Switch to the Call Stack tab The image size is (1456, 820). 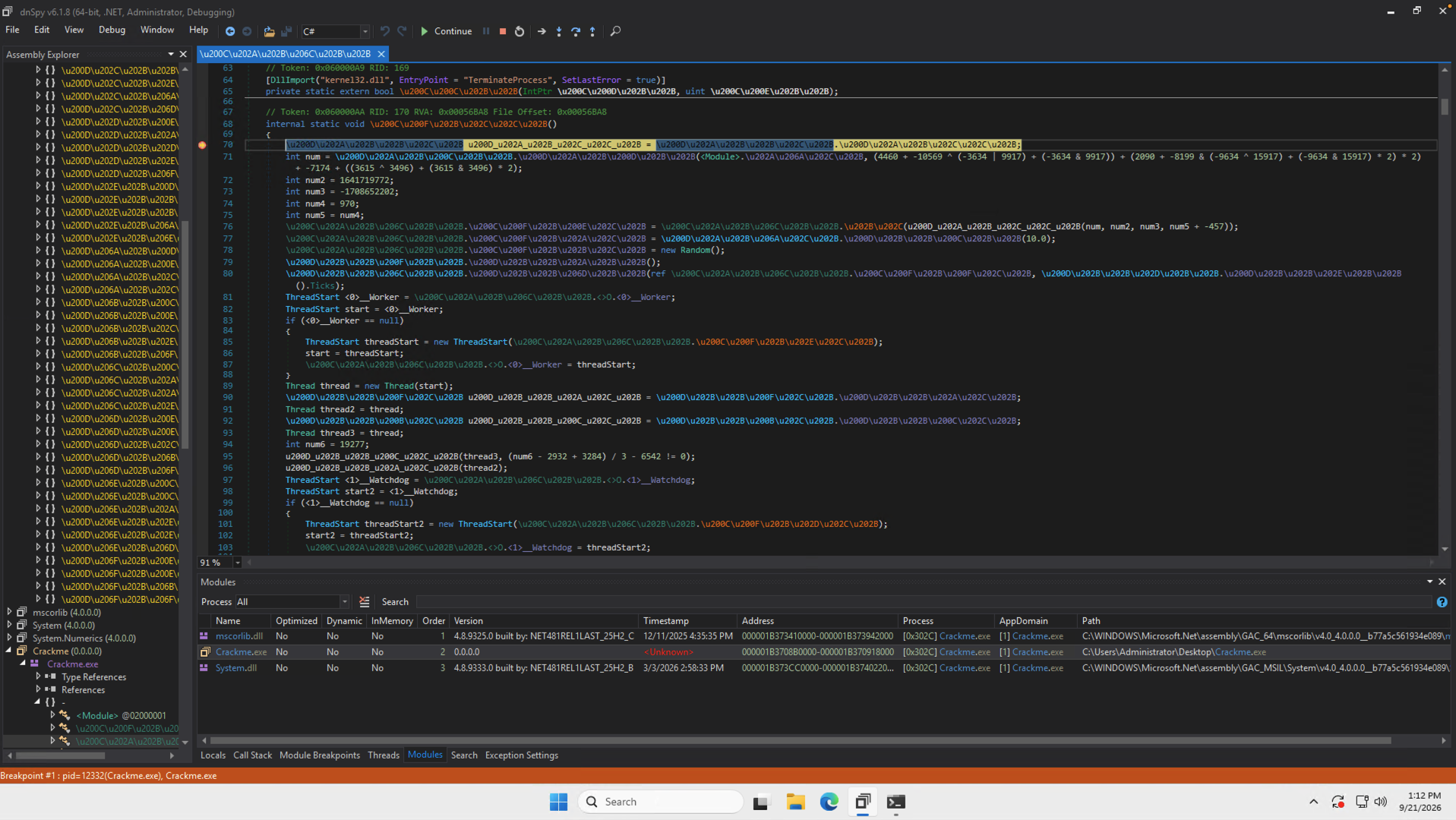tap(252, 755)
